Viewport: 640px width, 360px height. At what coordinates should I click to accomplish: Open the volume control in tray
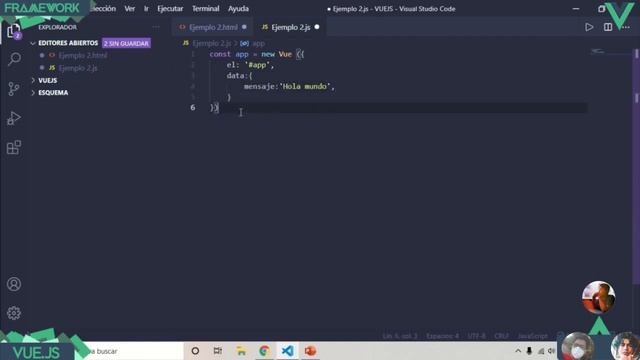pyautogui.click(x=551, y=351)
